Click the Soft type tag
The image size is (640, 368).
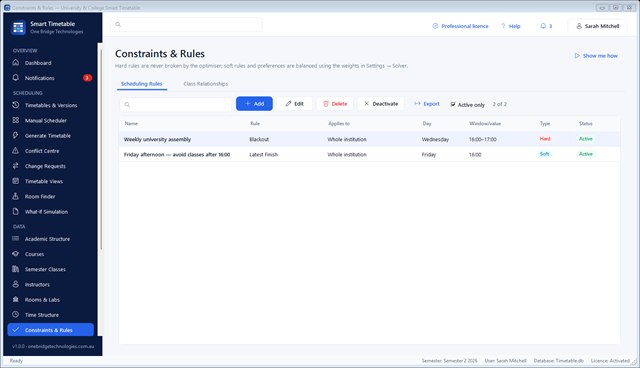(544, 154)
